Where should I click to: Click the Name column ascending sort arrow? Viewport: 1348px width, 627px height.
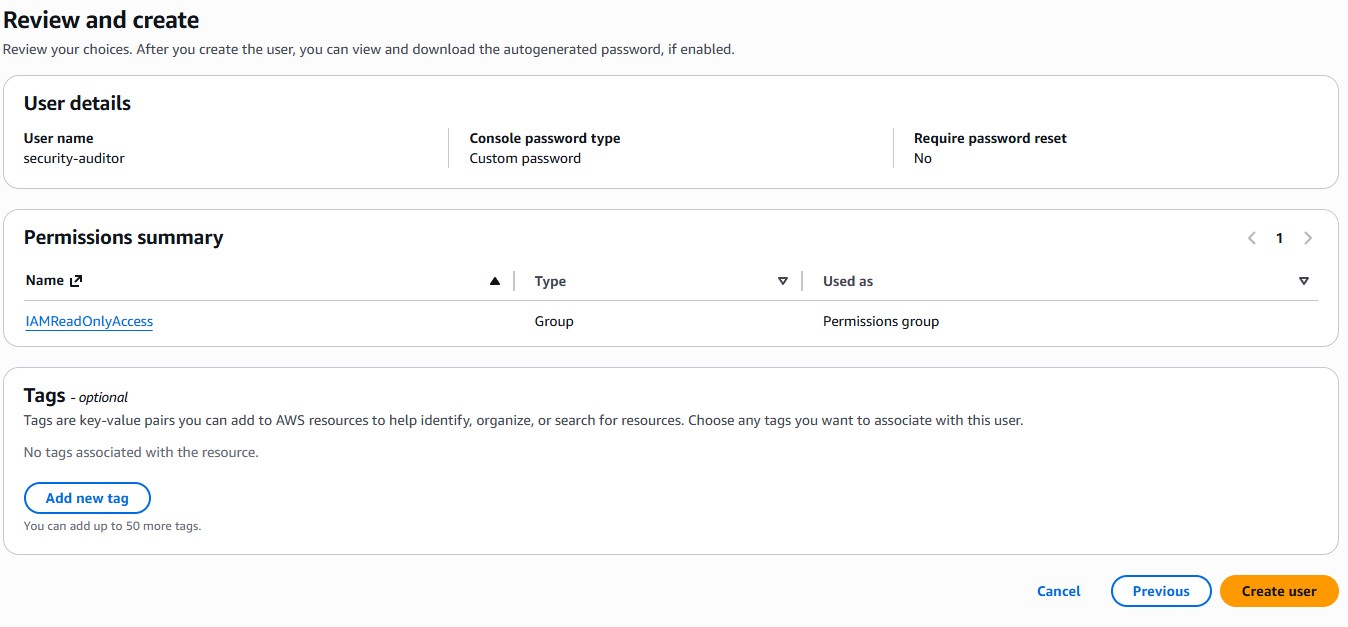[494, 282]
